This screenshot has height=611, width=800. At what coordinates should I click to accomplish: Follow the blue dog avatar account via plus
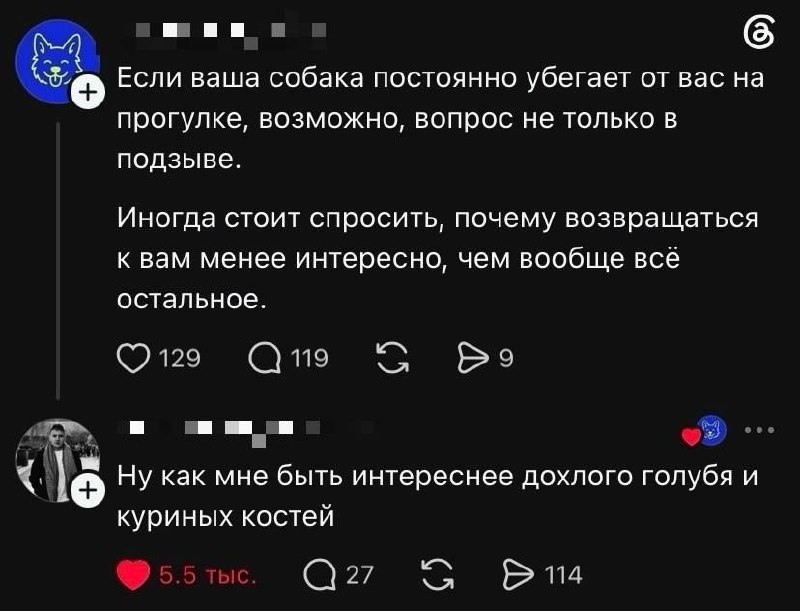(88, 92)
